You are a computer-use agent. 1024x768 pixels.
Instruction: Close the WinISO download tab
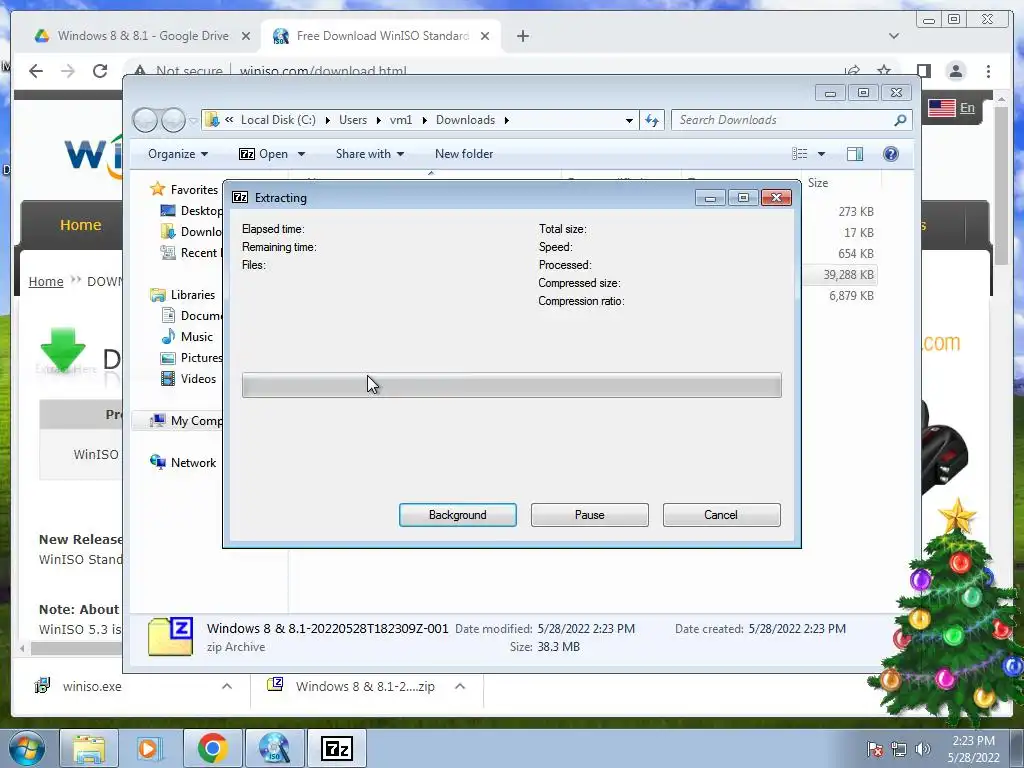(485, 36)
